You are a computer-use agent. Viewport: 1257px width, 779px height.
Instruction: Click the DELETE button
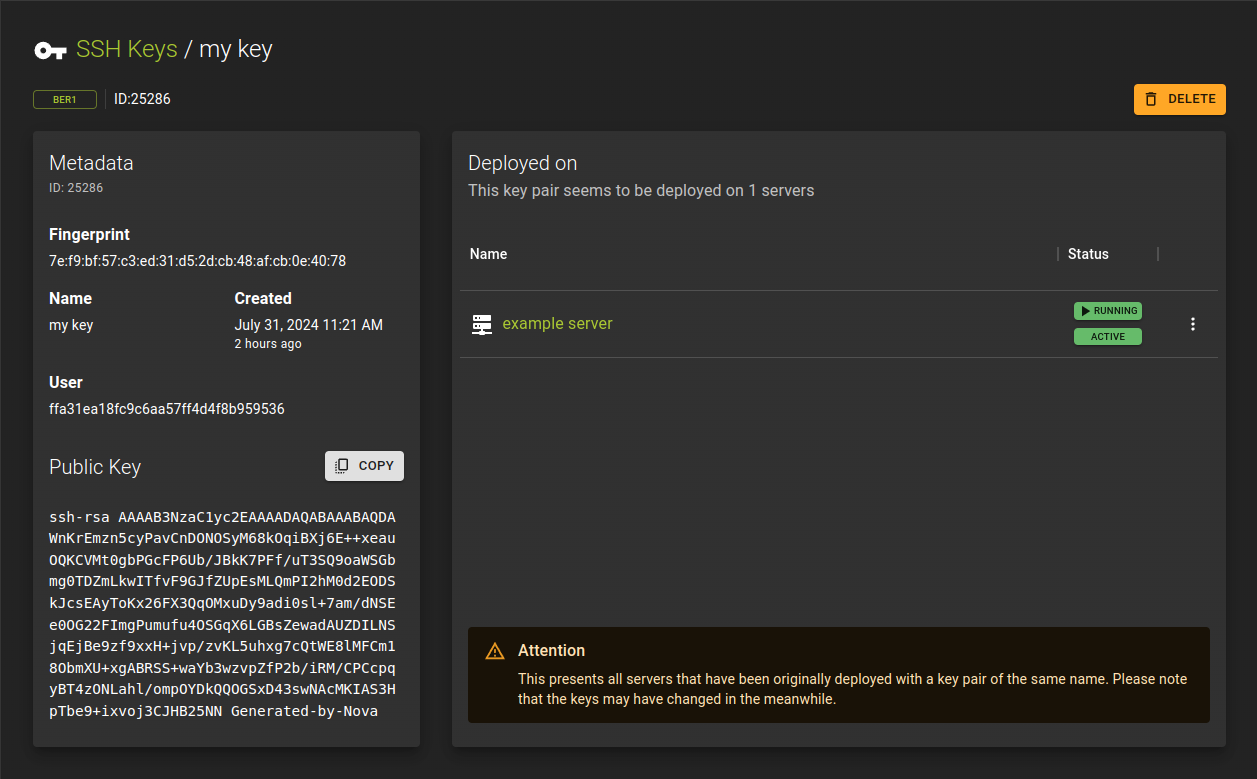tap(1179, 99)
